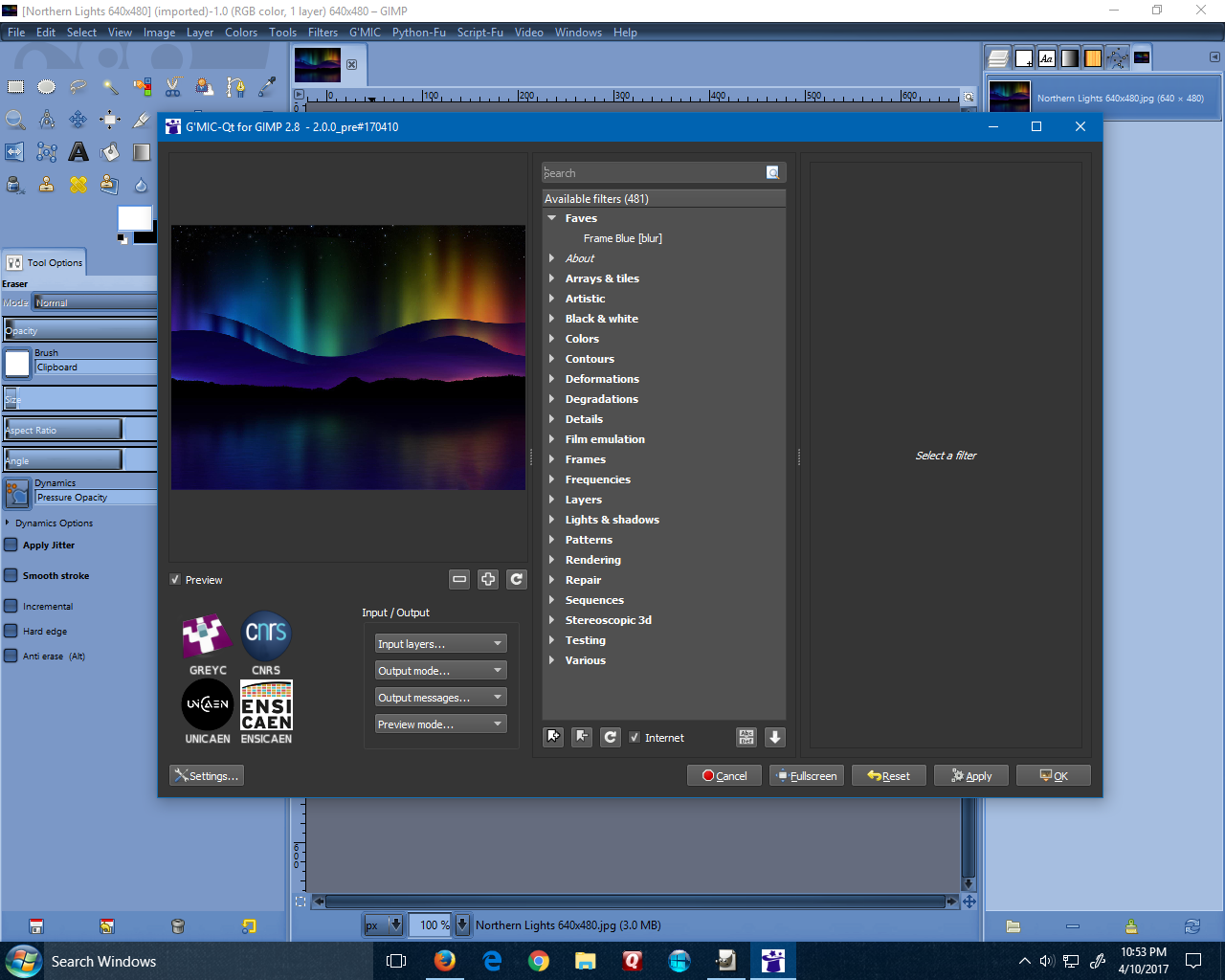Image resolution: width=1225 pixels, height=980 pixels.
Task: Click the filter search field
Action: tap(655, 173)
